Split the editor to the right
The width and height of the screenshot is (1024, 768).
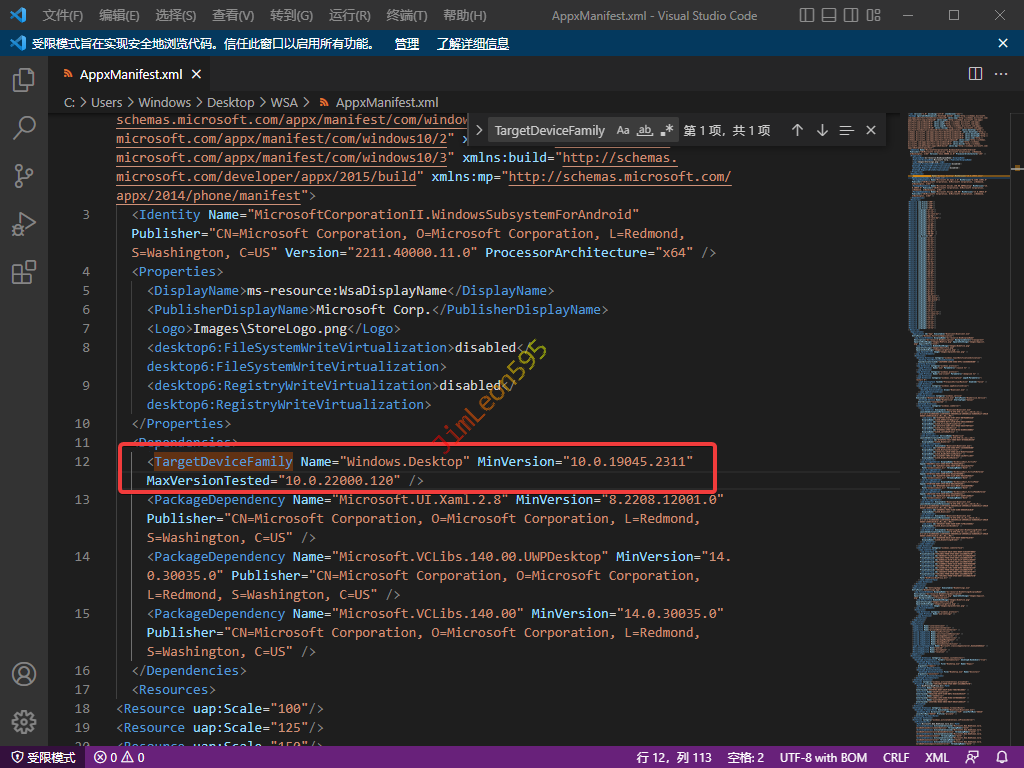coord(975,74)
